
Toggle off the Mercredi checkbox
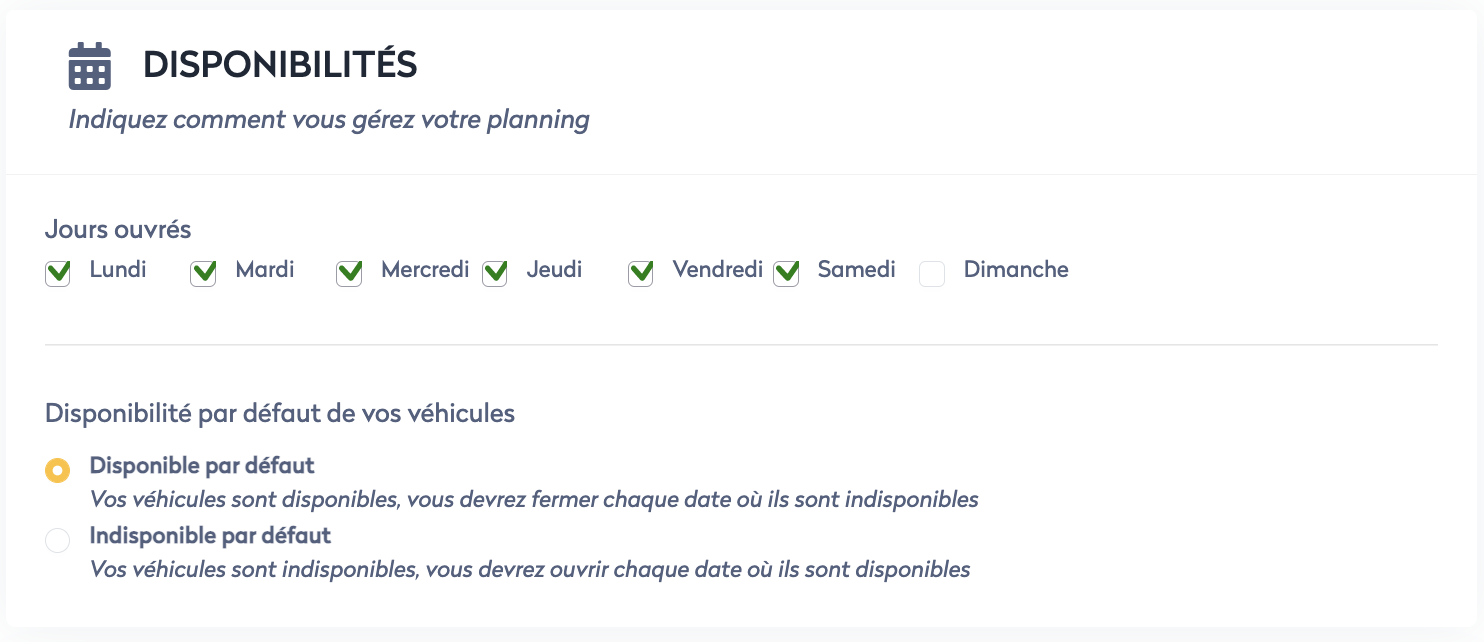[x=349, y=273]
